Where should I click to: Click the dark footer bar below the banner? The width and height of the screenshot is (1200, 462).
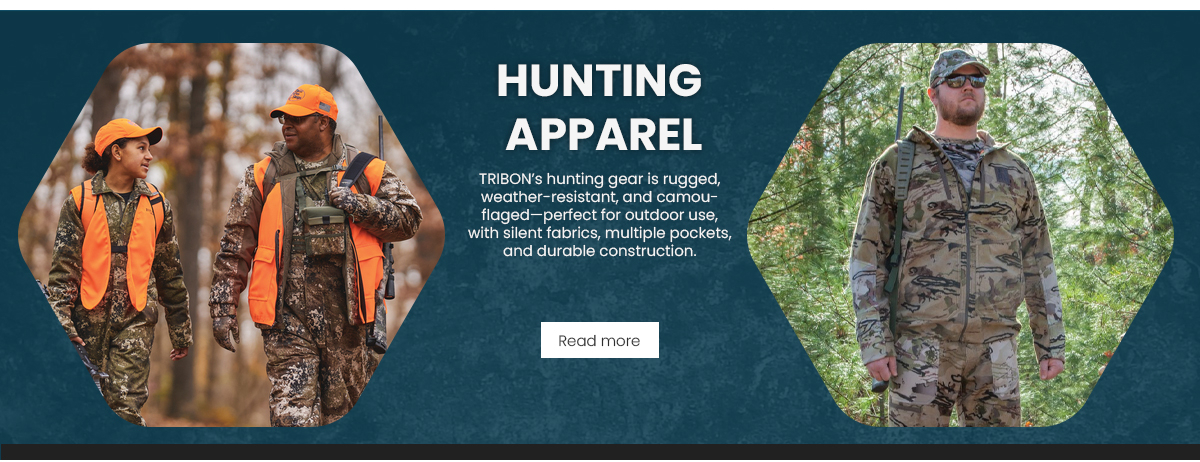(x=600, y=452)
